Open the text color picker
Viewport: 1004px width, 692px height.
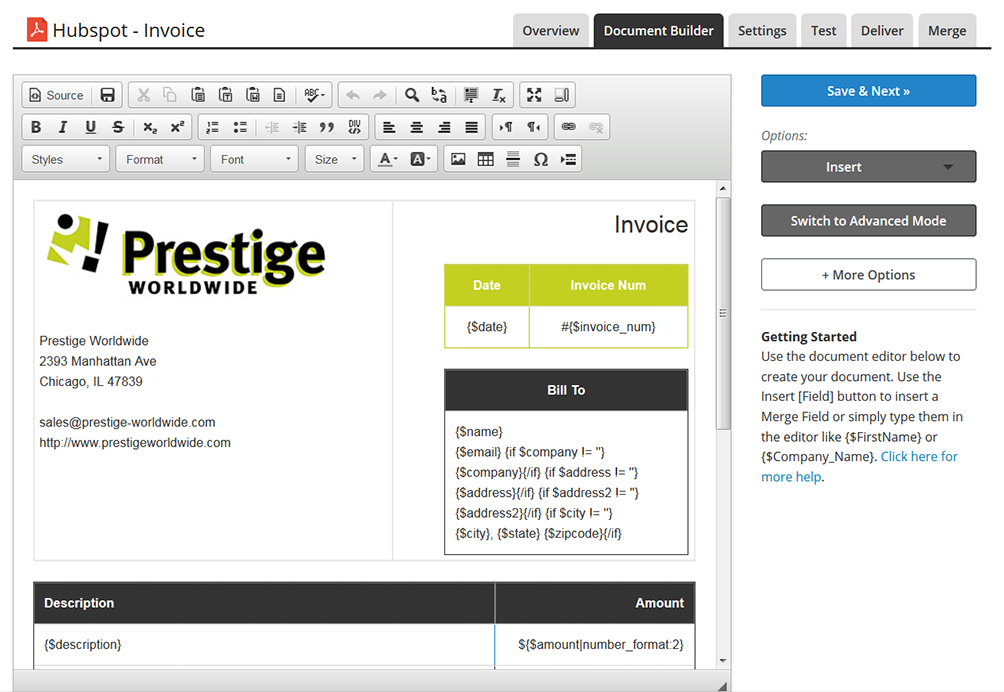click(x=386, y=159)
